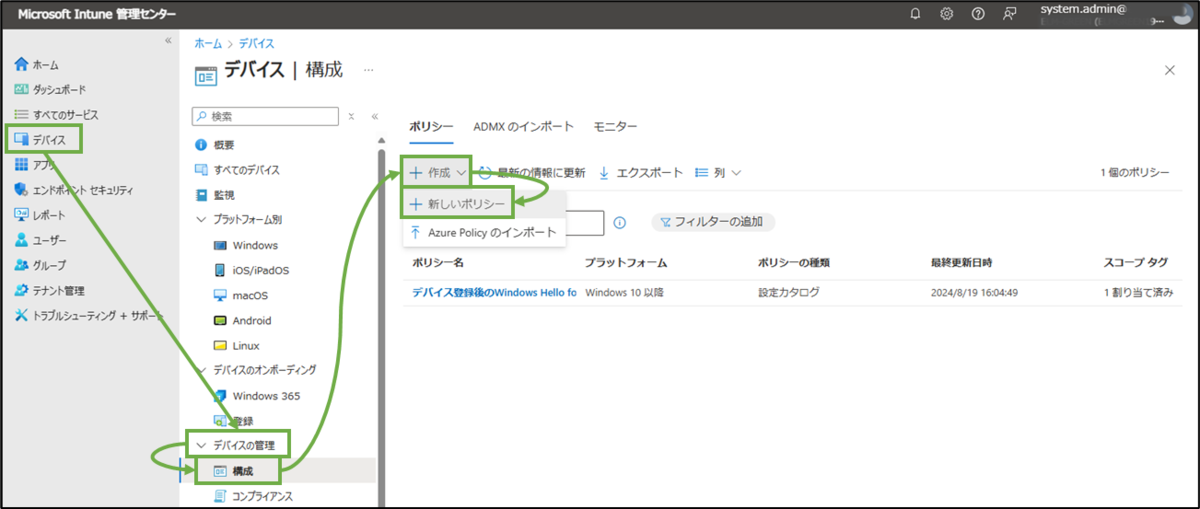The height and width of the screenshot is (509, 1200).
Task: Click the Windows 10 以降 cell
Action: tap(624, 292)
